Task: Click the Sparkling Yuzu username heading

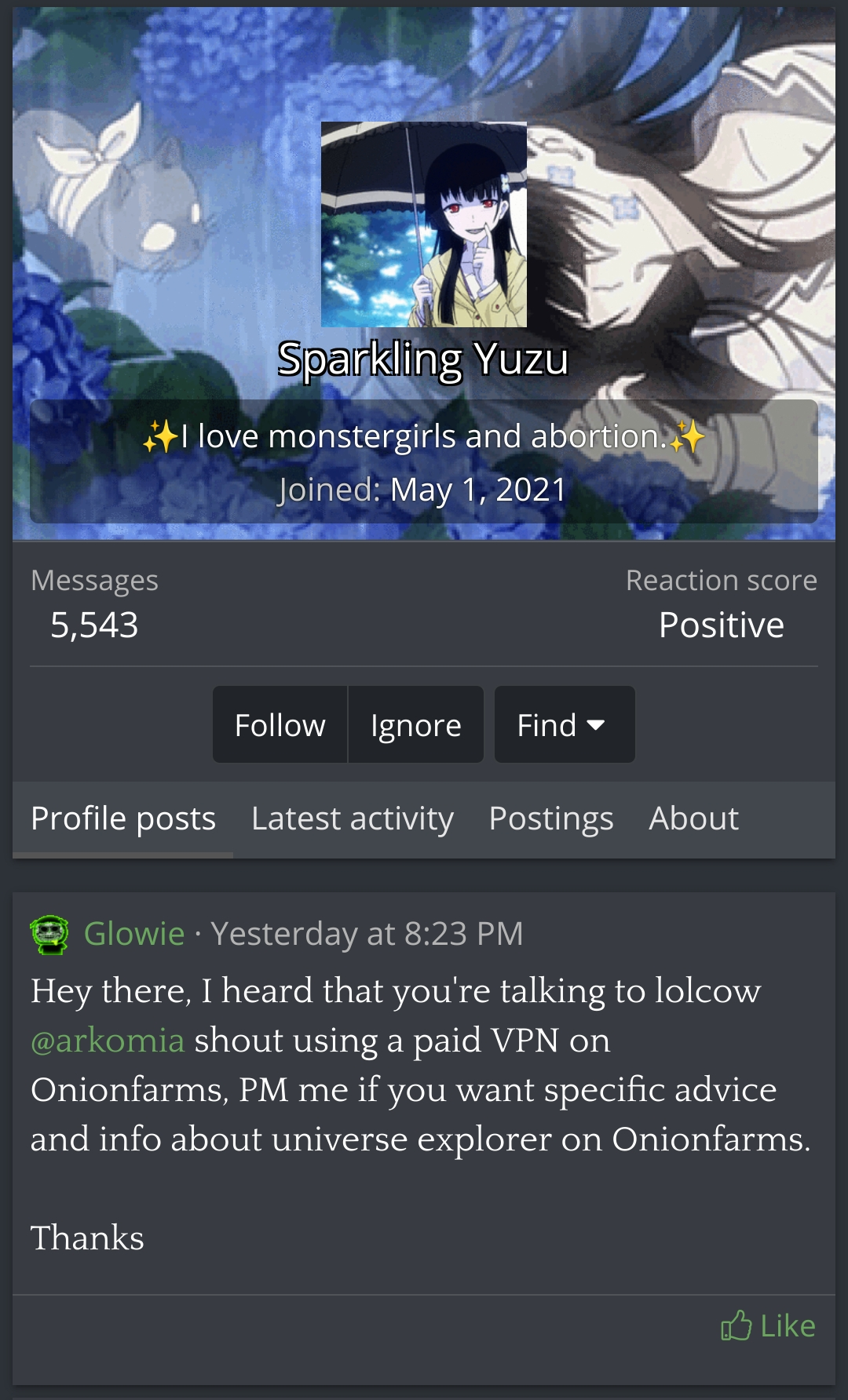Action: pyautogui.click(x=423, y=359)
